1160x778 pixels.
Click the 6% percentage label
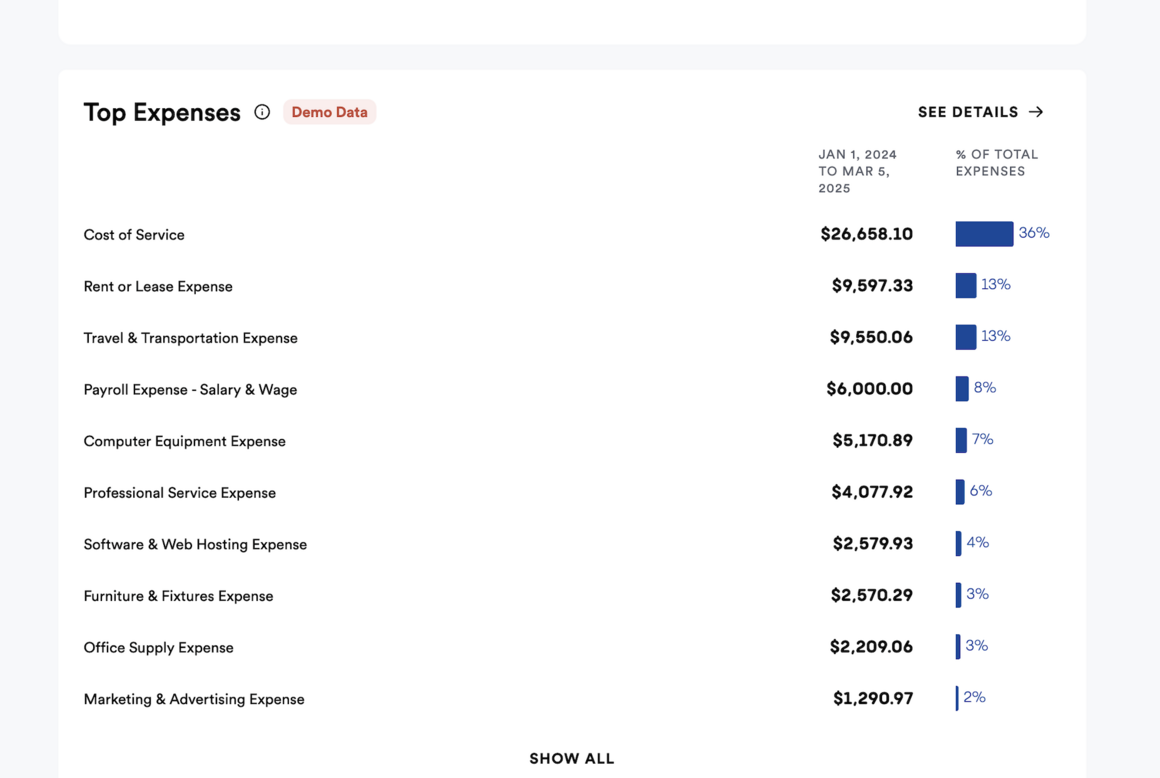[981, 491]
